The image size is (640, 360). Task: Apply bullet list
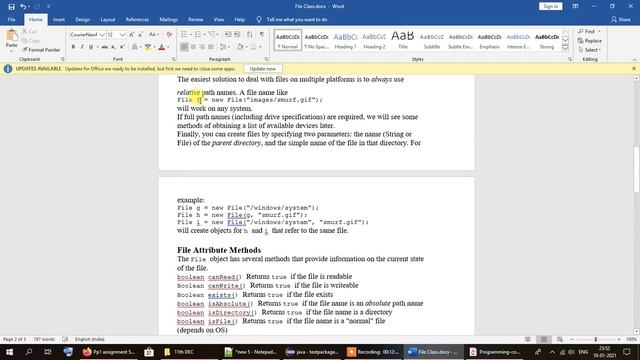pyautogui.click(x=184, y=35)
